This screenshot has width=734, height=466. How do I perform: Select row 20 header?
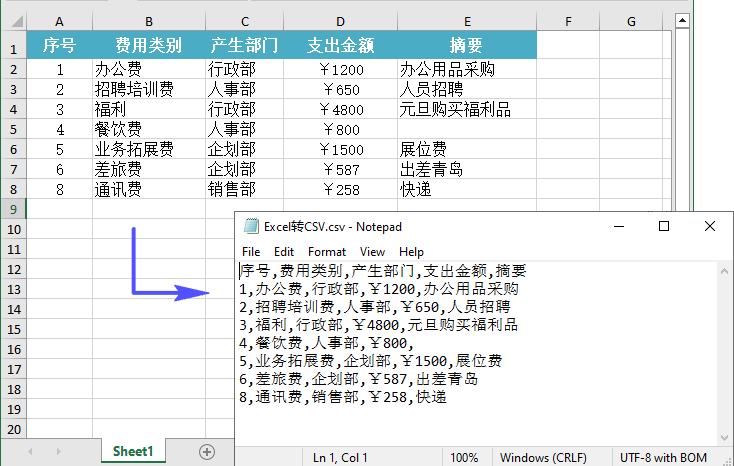point(13,429)
